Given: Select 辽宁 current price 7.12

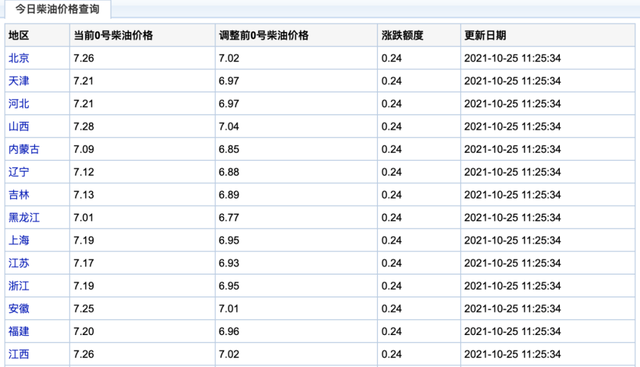Looking at the screenshot, I should click(x=84, y=172).
